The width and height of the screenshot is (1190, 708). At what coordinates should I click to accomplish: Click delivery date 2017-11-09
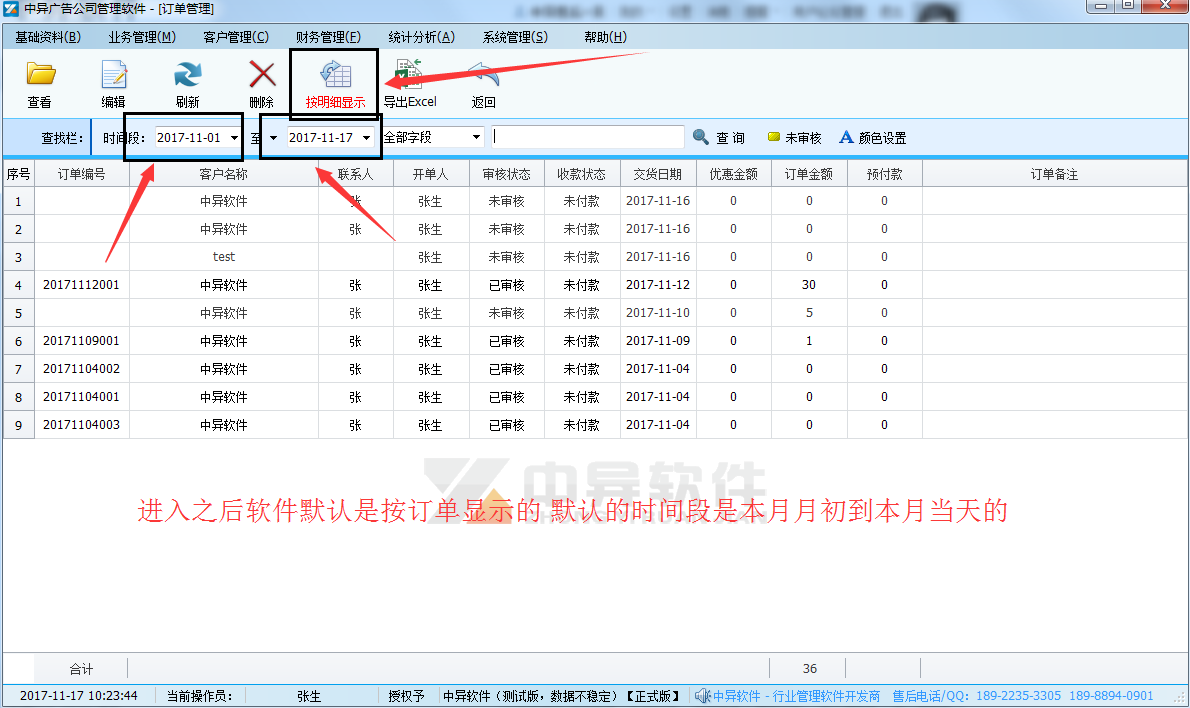(657, 341)
